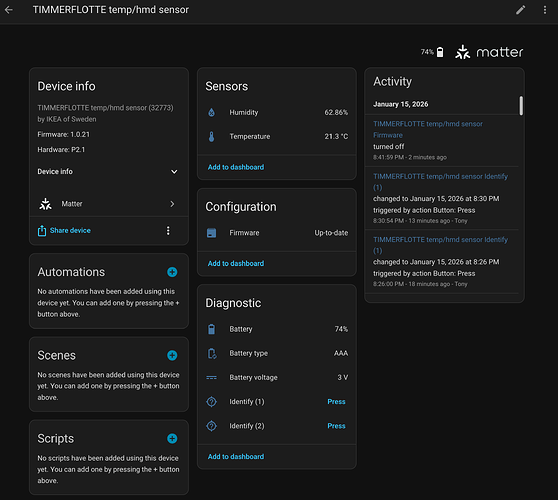The image size is (558, 500).
Task: Click the Identify (1) icon
Action: coord(211,402)
